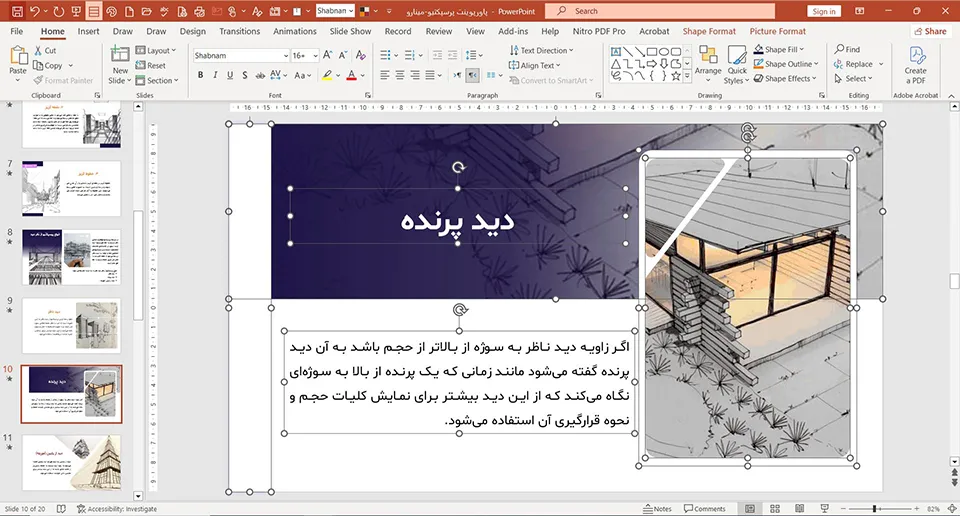The image size is (960, 516).
Task: Open Ribbon Display Options in title bar
Action: pos(860,11)
